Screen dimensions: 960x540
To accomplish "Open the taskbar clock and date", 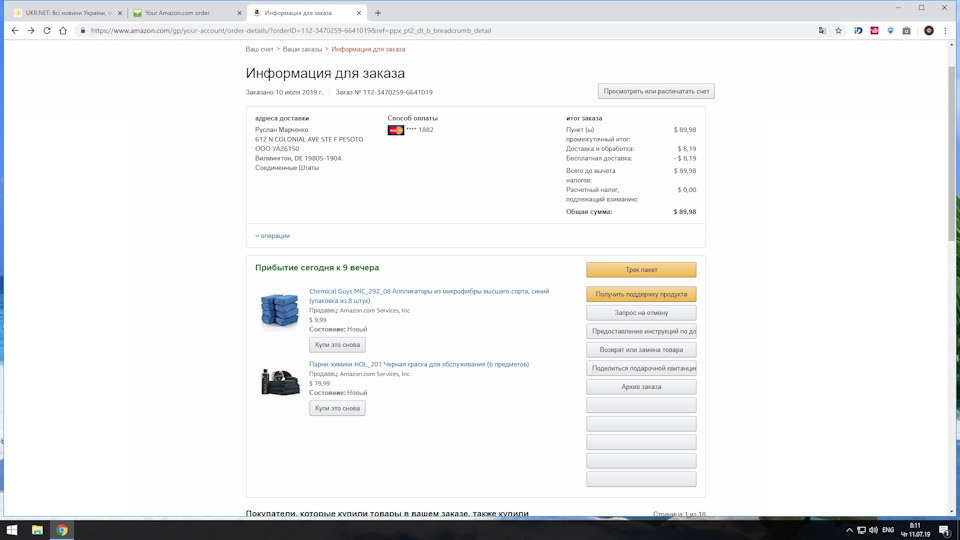I will 916,530.
